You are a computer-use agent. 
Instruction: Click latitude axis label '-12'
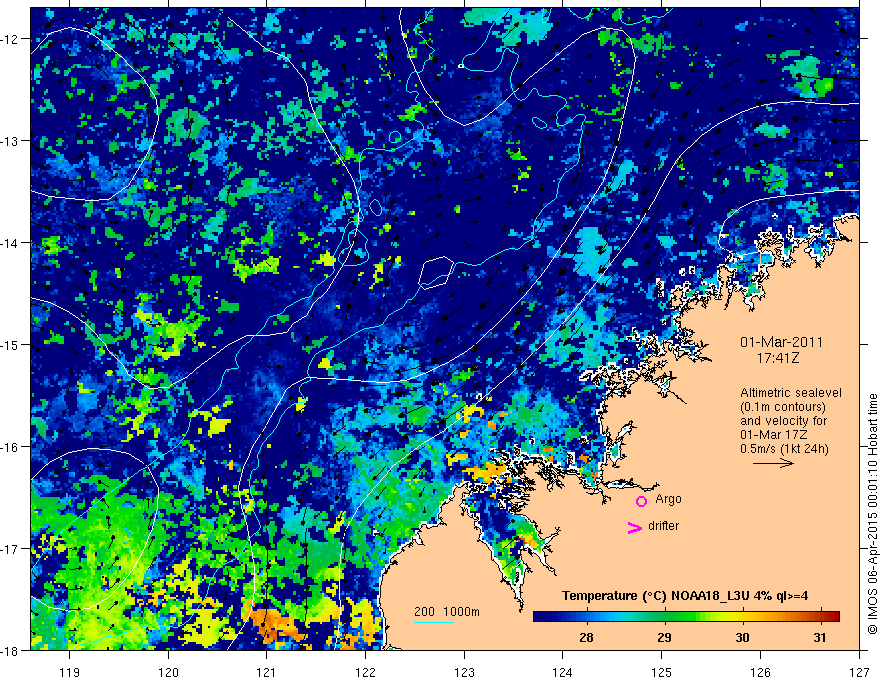pos(11,39)
